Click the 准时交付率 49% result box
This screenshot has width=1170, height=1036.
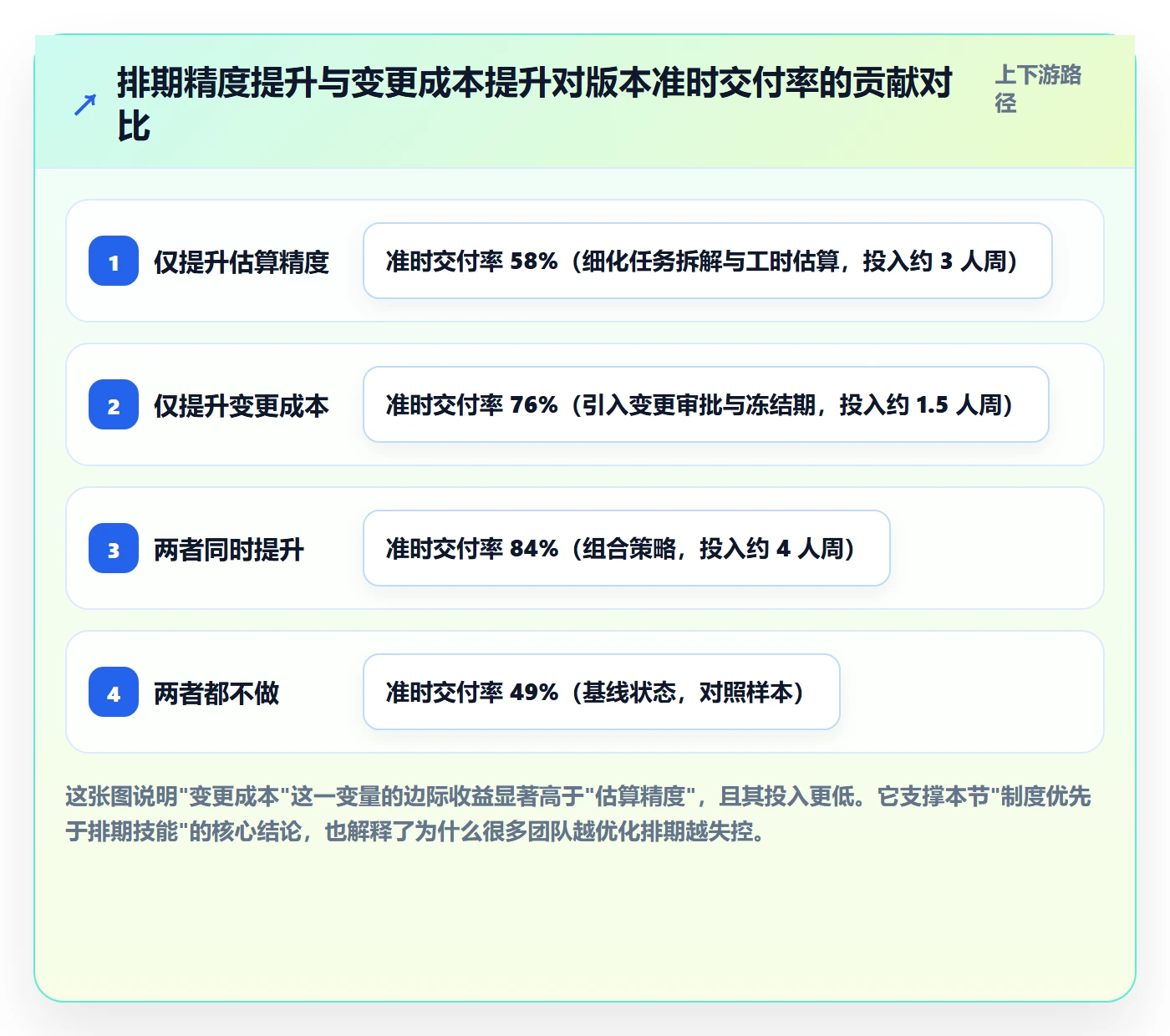[x=602, y=692]
